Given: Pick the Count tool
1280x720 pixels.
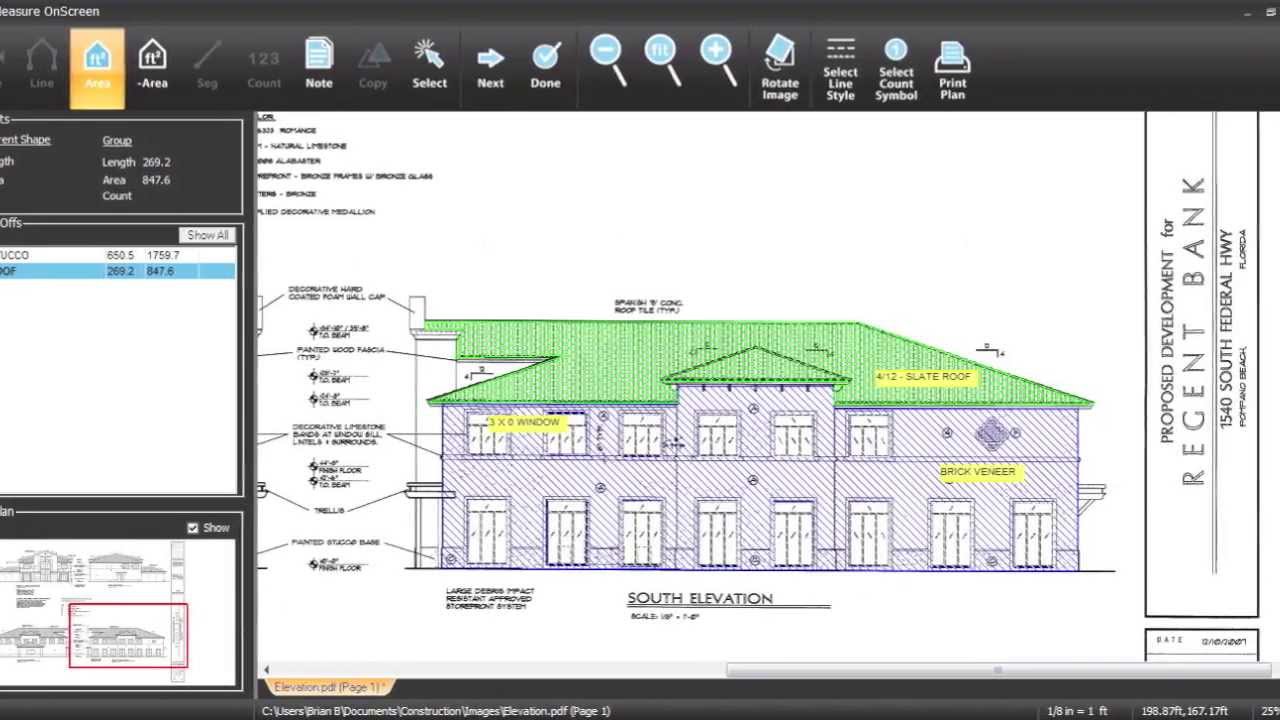Looking at the screenshot, I should click(x=264, y=66).
